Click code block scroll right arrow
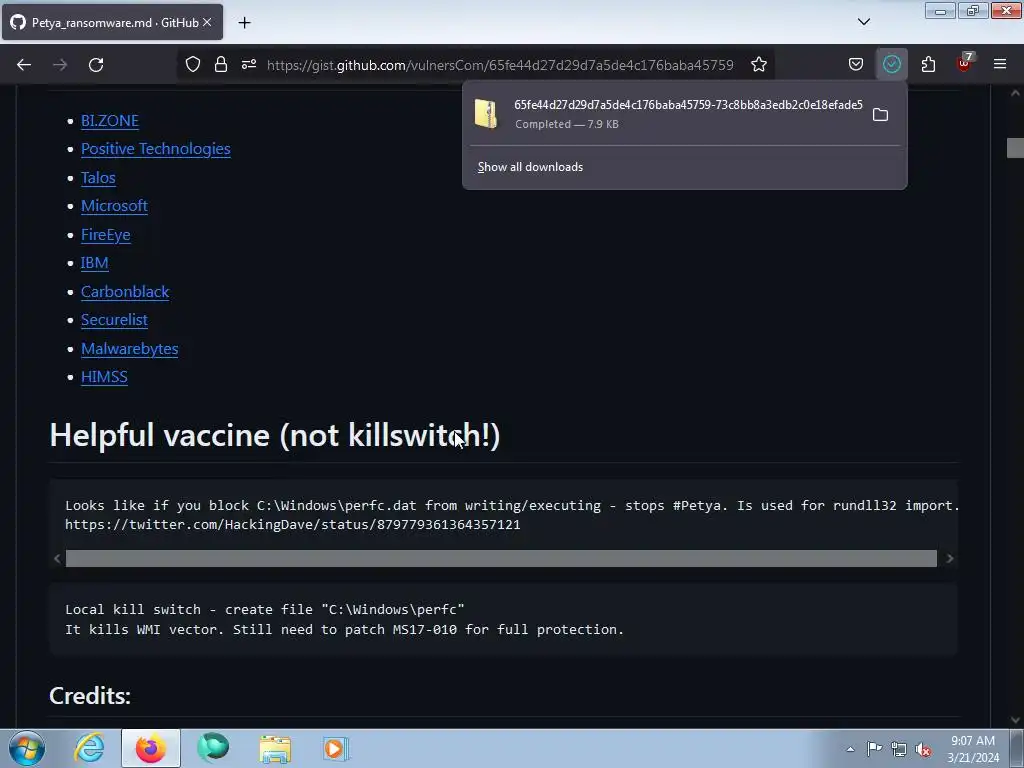This screenshot has width=1024, height=768. tap(950, 558)
